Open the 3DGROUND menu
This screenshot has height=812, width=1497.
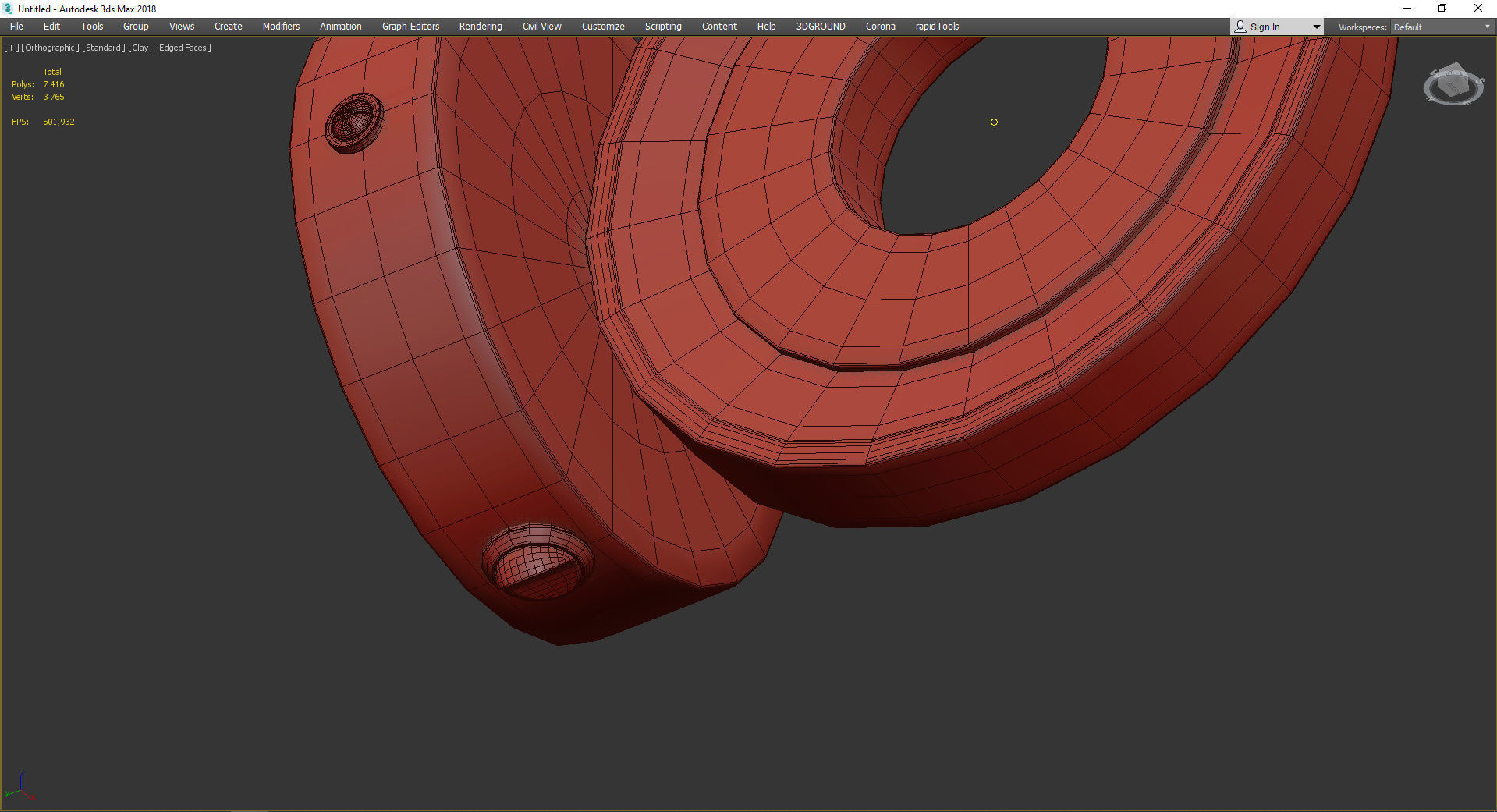click(821, 27)
